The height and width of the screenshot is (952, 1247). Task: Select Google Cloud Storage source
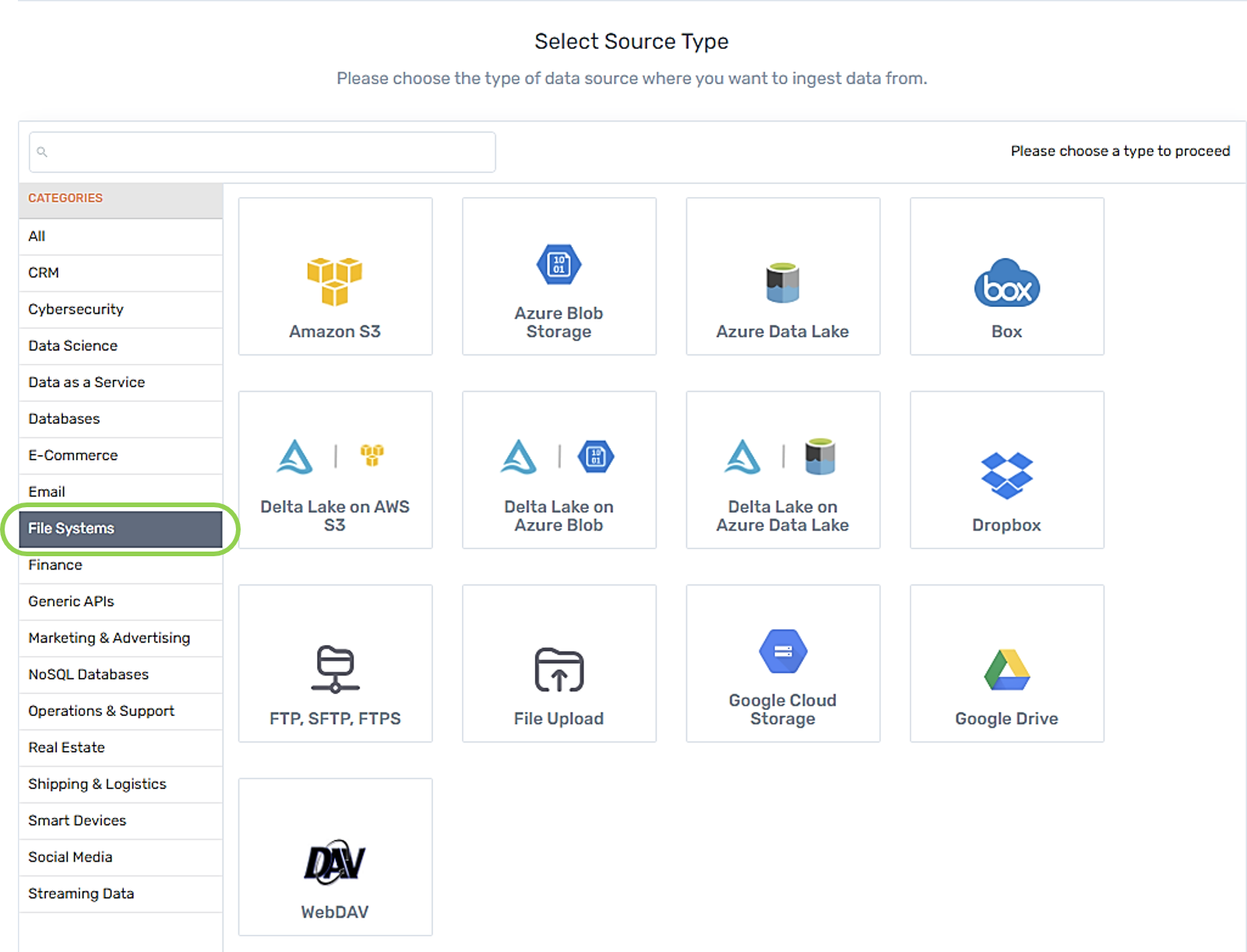click(x=782, y=663)
